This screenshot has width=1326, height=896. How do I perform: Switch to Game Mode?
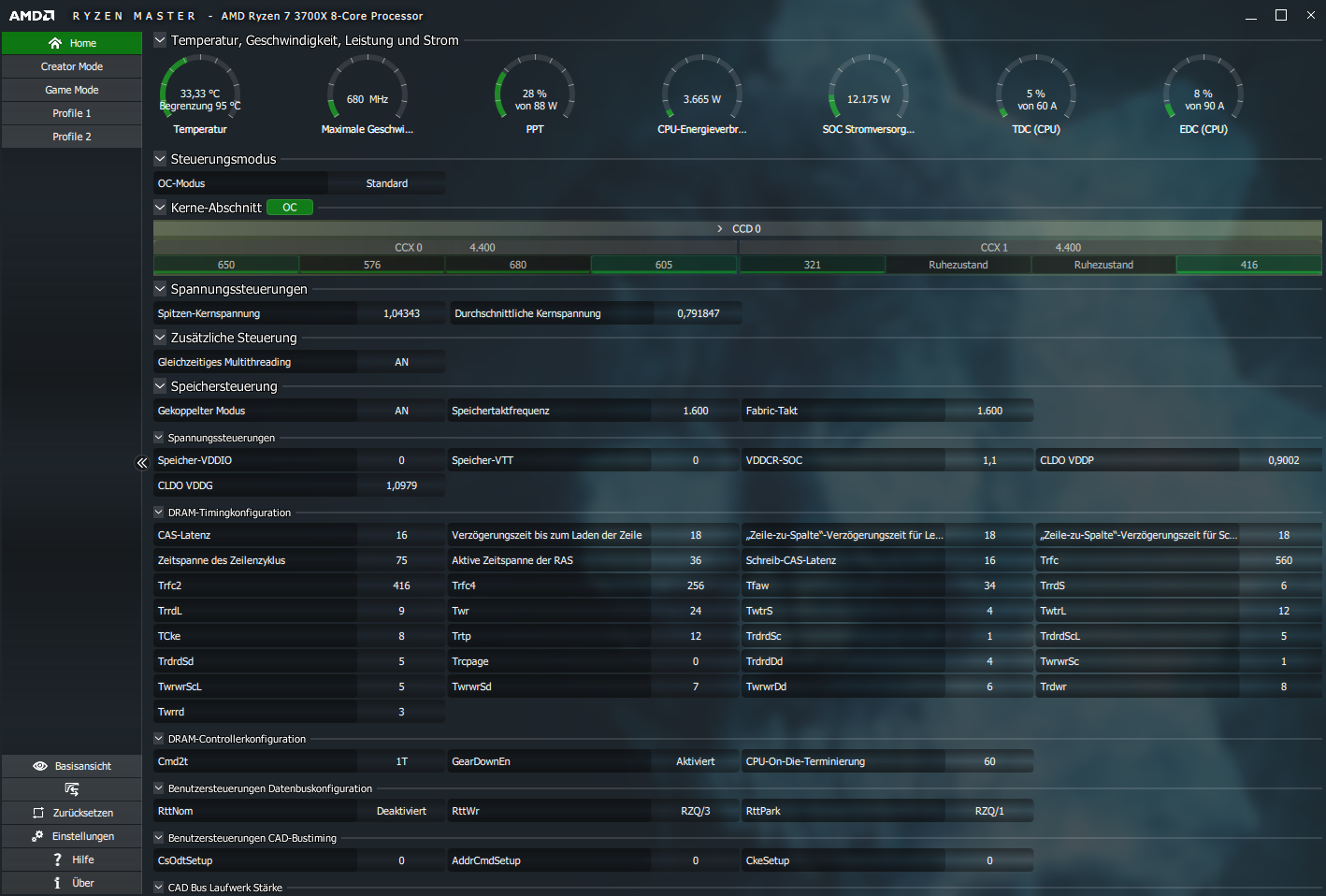click(72, 90)
